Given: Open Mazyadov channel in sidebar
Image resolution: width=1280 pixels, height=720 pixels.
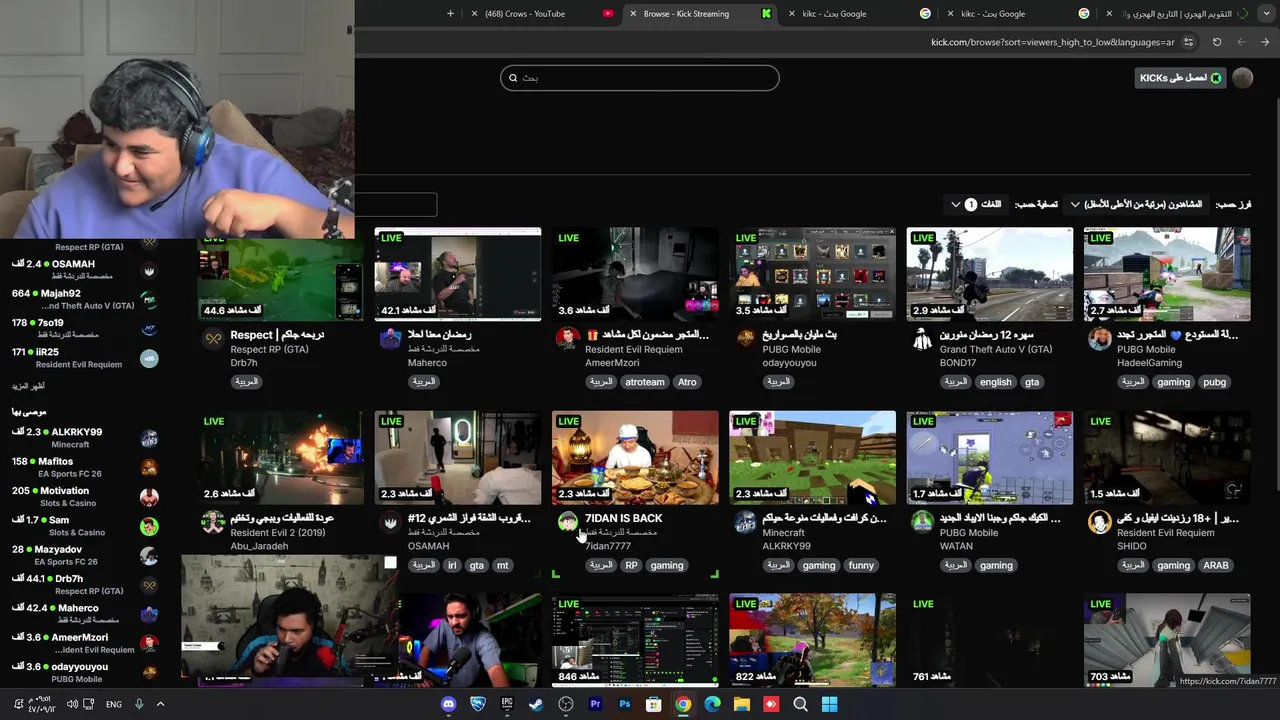Looking at the screenshot, I should [x=84, y=555].
